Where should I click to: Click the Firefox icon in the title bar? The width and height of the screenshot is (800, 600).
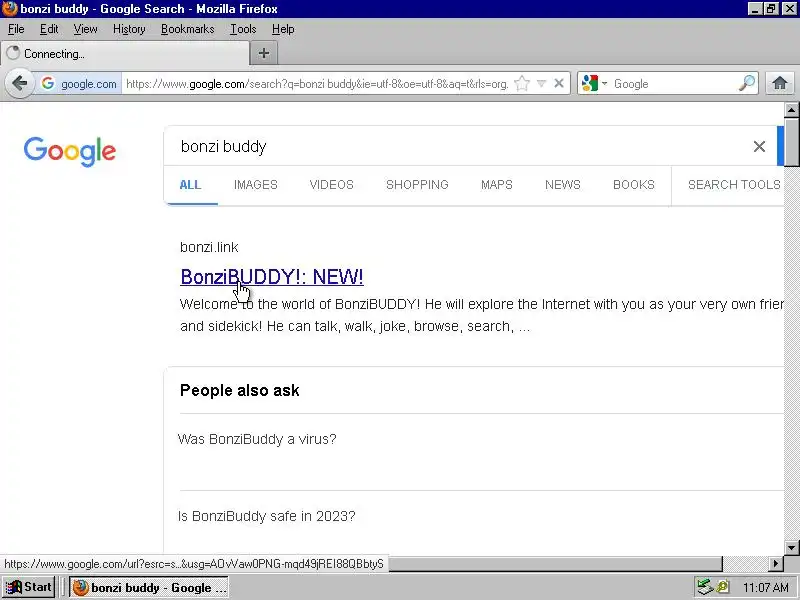[9, 9]
